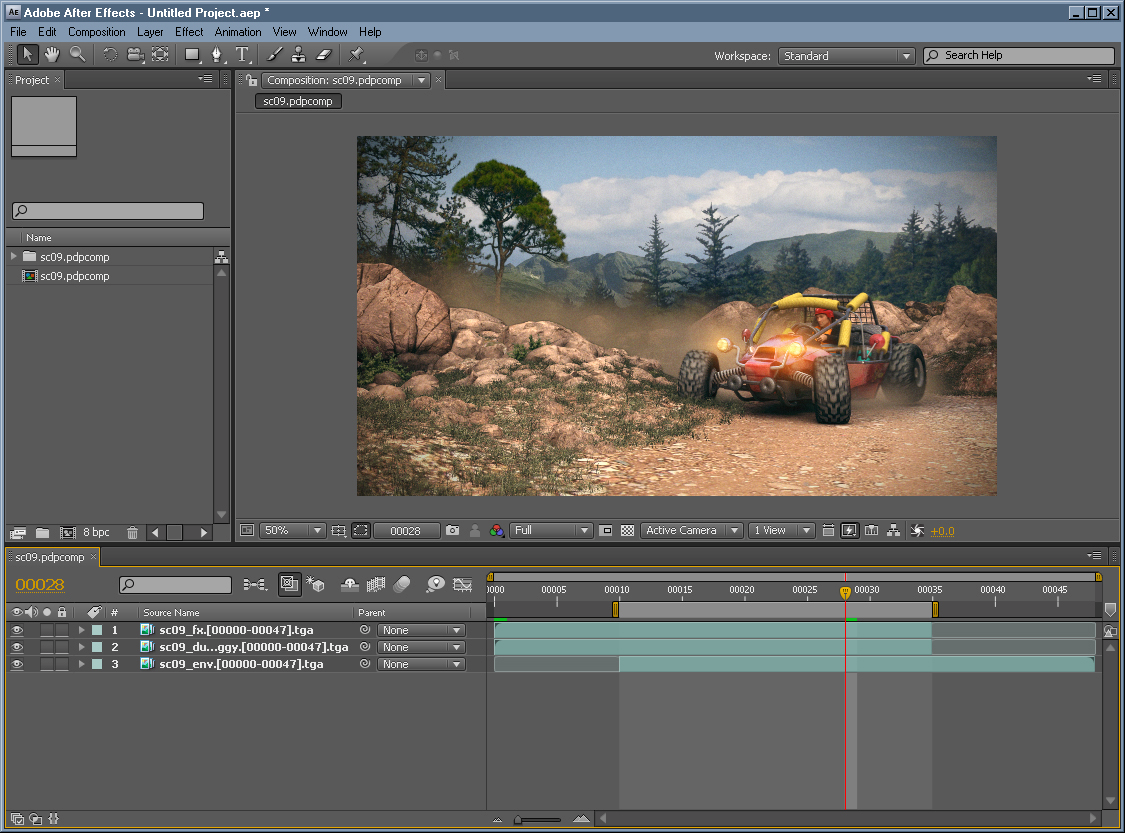Select the Unified Camera tool
Image resolution: width=1125 pixels, height=833 pixels.
135,55
